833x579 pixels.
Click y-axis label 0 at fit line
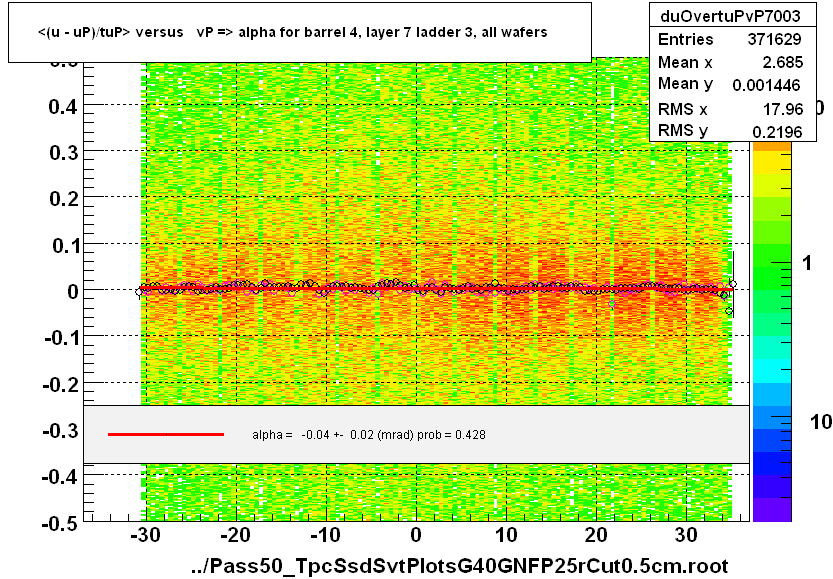(x=73, y=292)
